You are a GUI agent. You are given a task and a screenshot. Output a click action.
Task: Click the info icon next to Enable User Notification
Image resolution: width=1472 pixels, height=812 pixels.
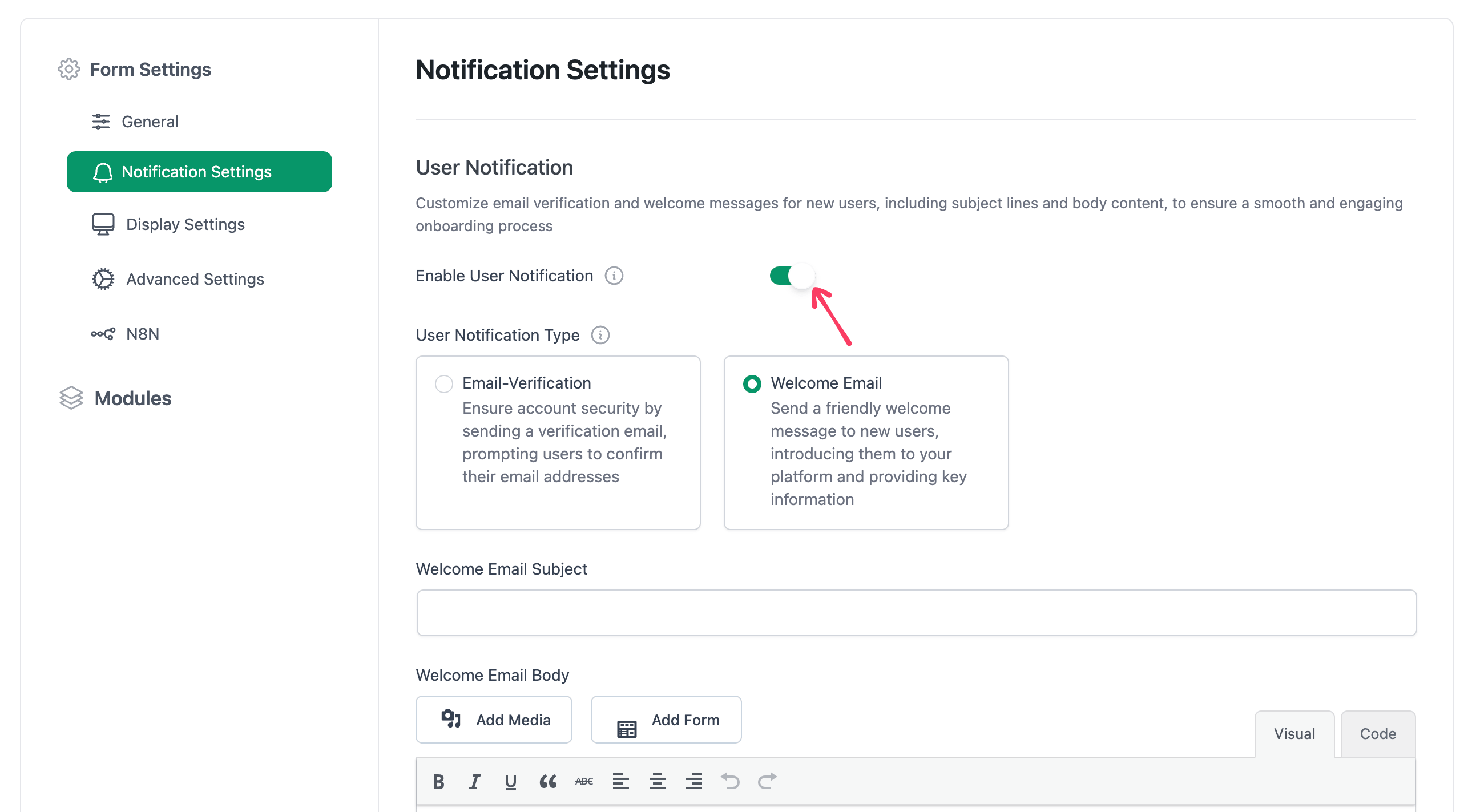tap(614, 276)
